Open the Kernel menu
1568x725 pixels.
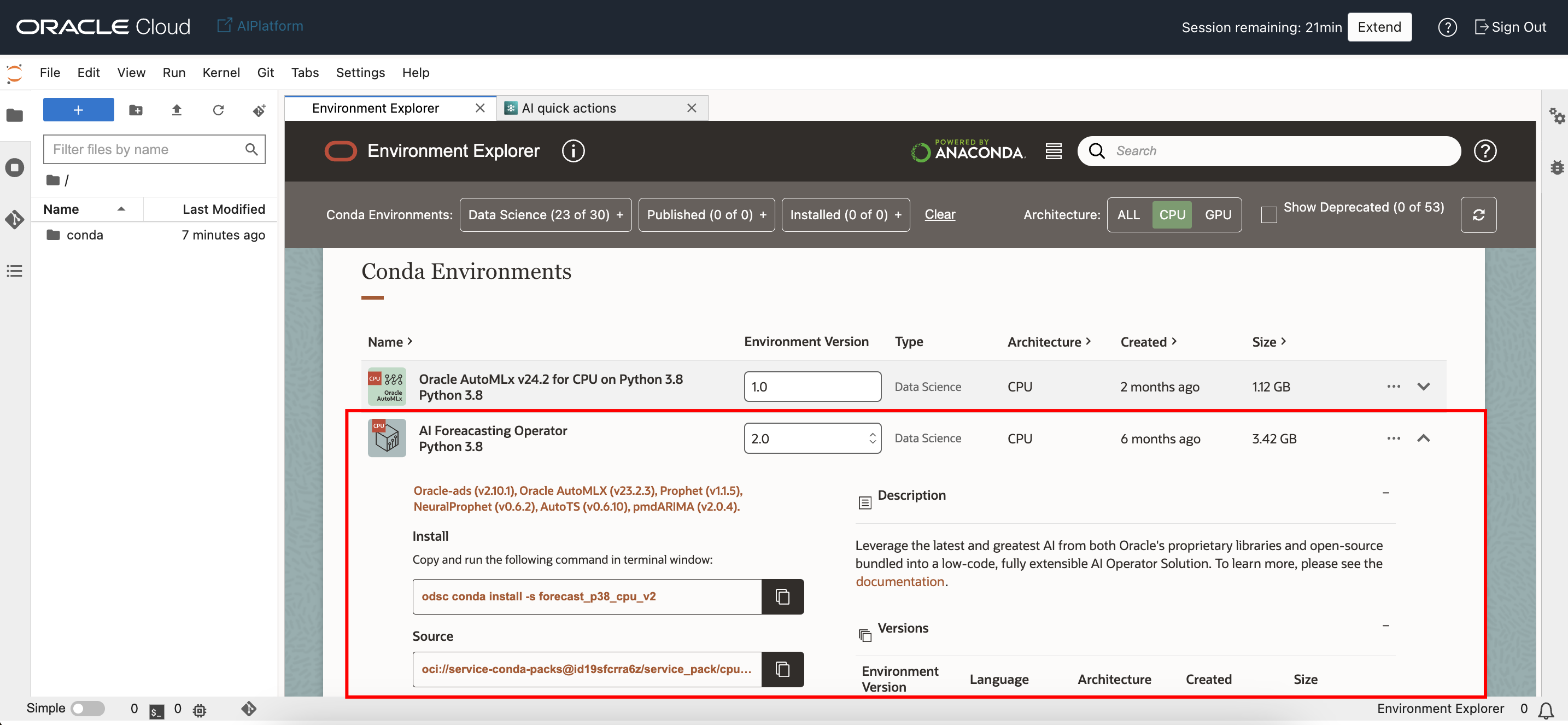pyautogui.click(x=221, y=72)
